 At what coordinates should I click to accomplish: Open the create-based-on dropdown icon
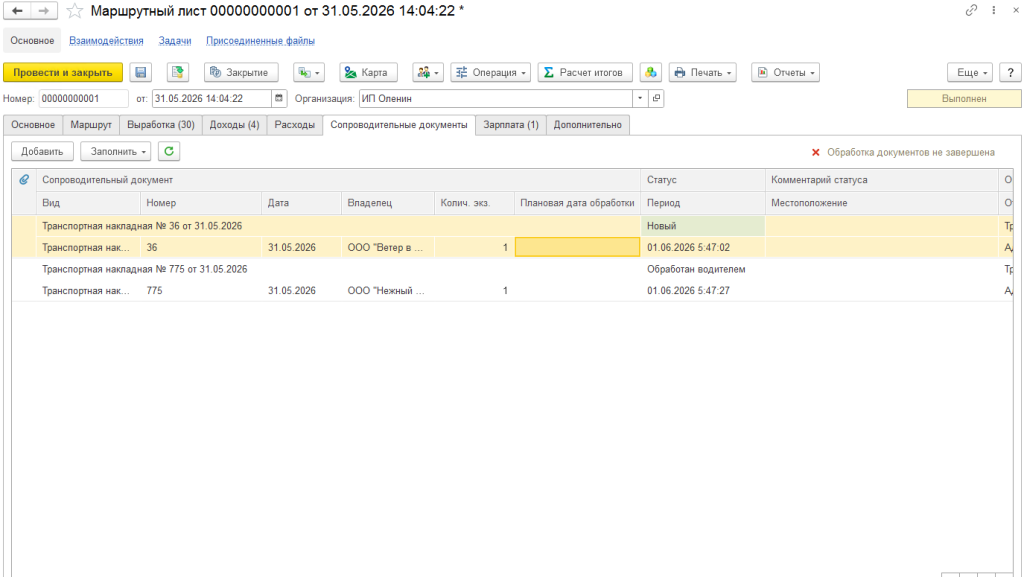(309, 72)
